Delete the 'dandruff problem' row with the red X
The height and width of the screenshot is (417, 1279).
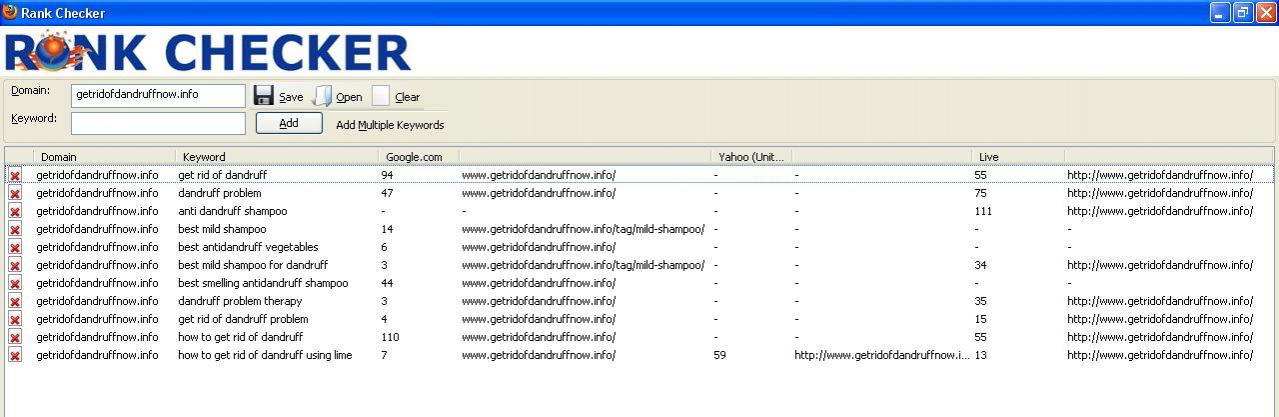click(15, 193)
